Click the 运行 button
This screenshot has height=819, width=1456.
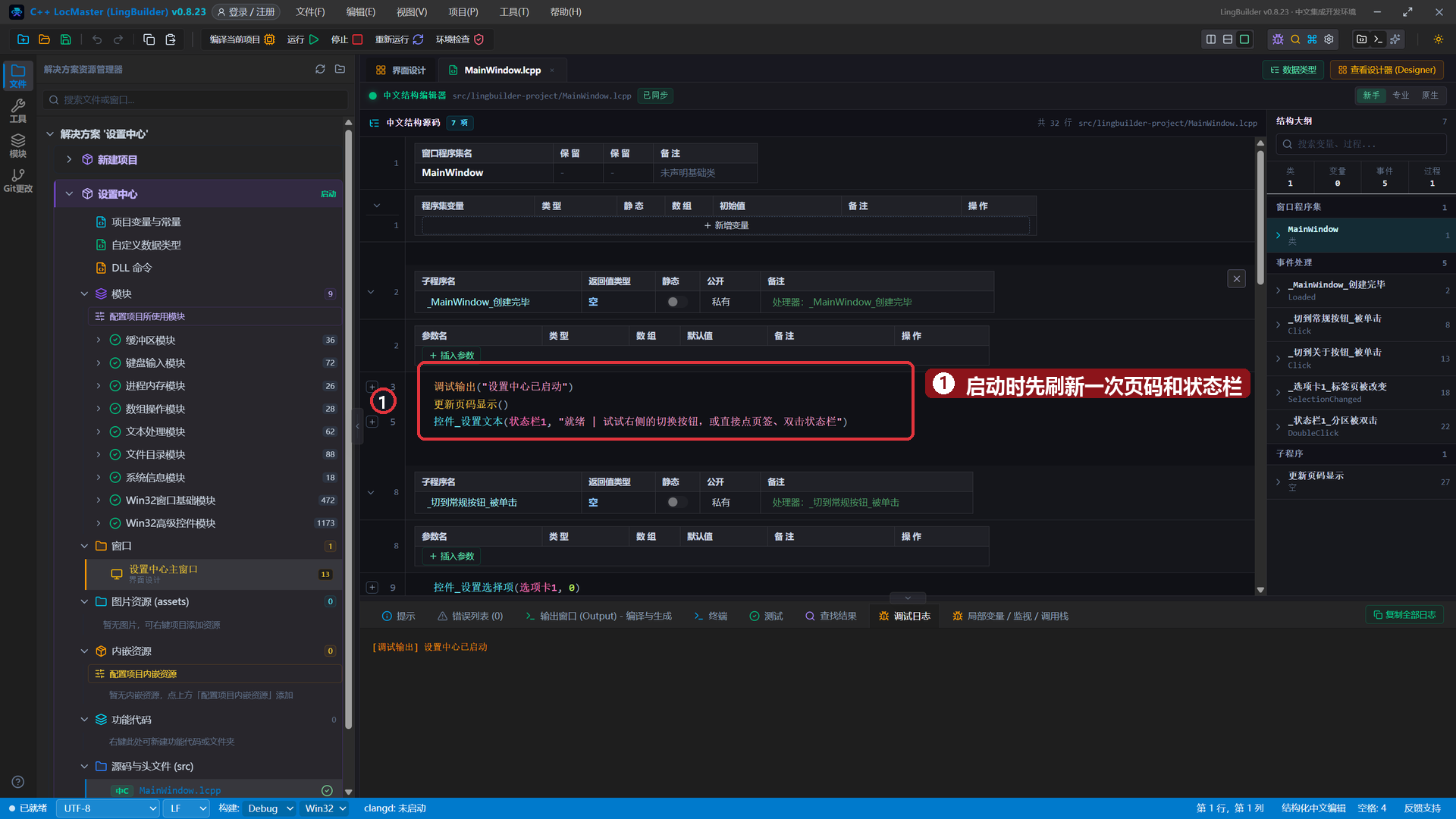(x=303, y=39)
